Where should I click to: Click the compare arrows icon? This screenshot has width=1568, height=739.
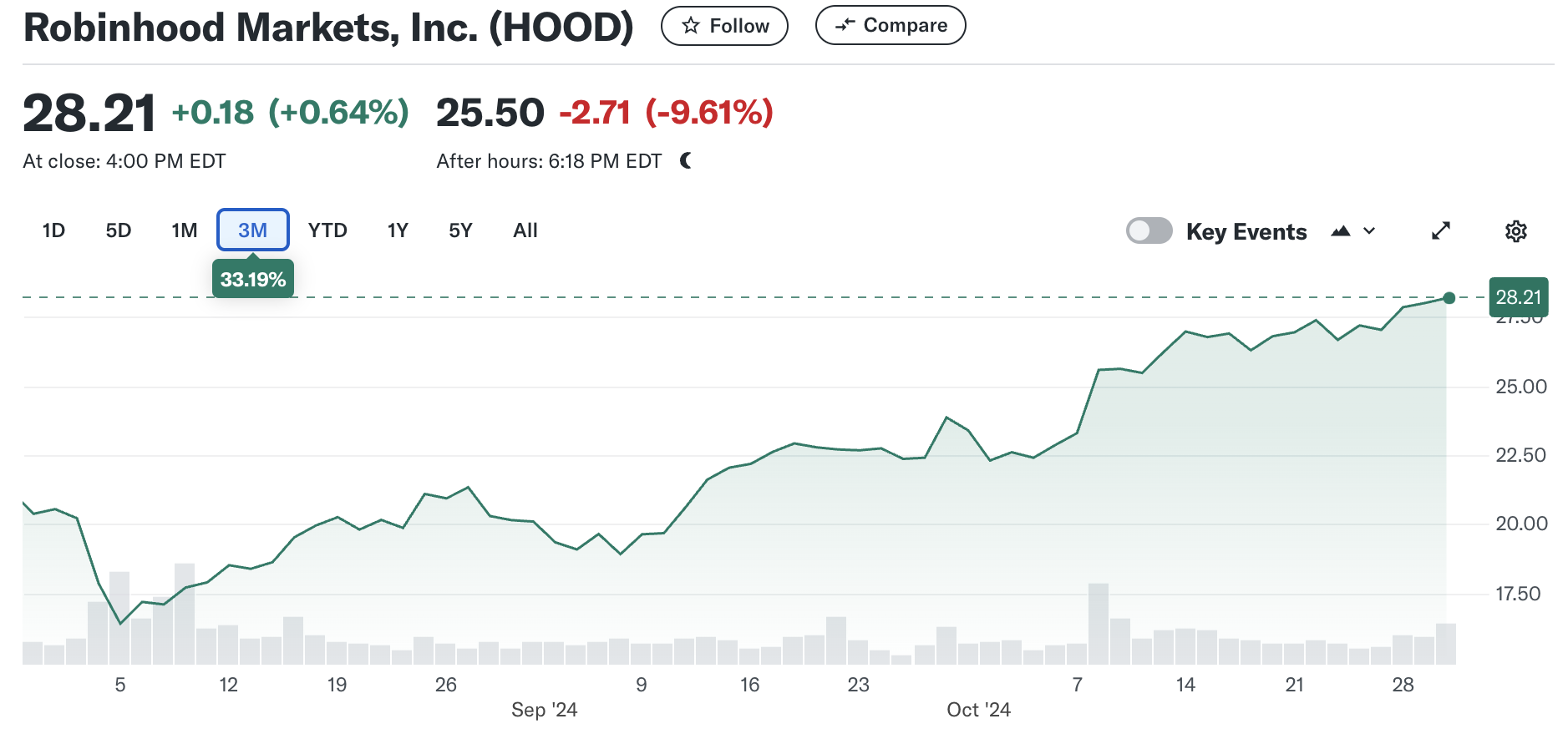point(845,25)
